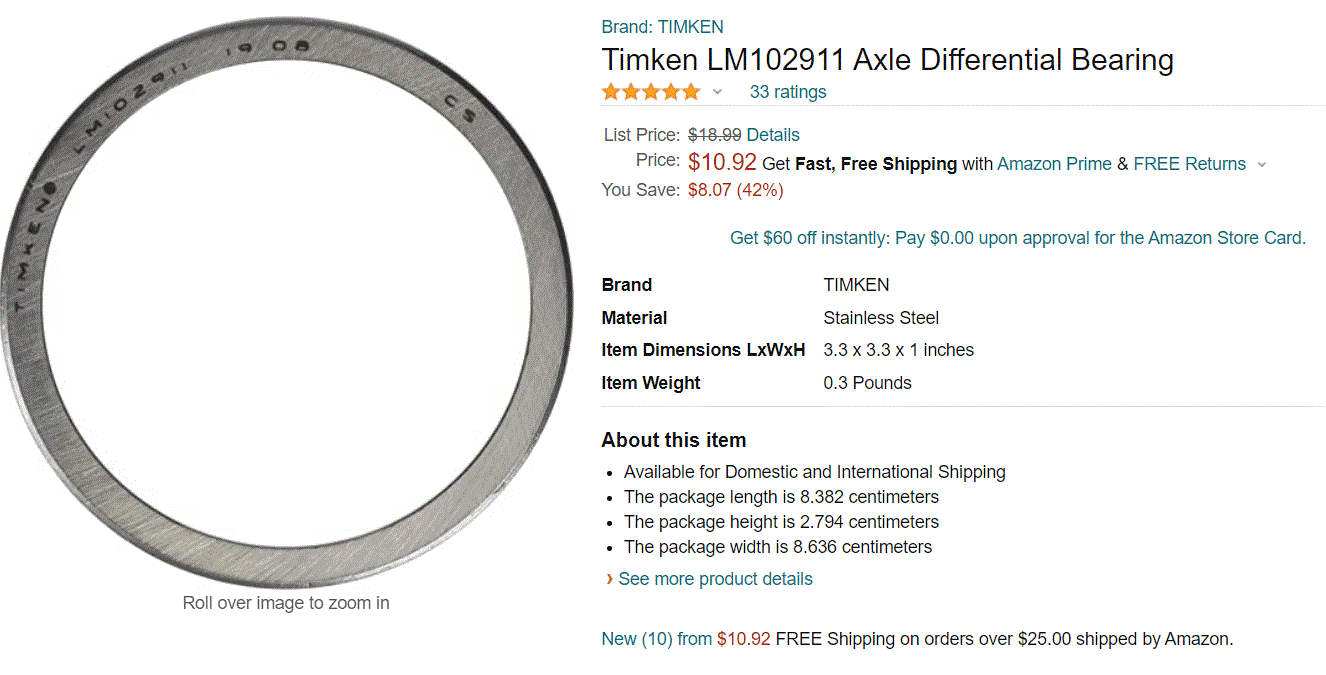
Task: Click the Timken LM102911 product title
Action: click(887, 60)
